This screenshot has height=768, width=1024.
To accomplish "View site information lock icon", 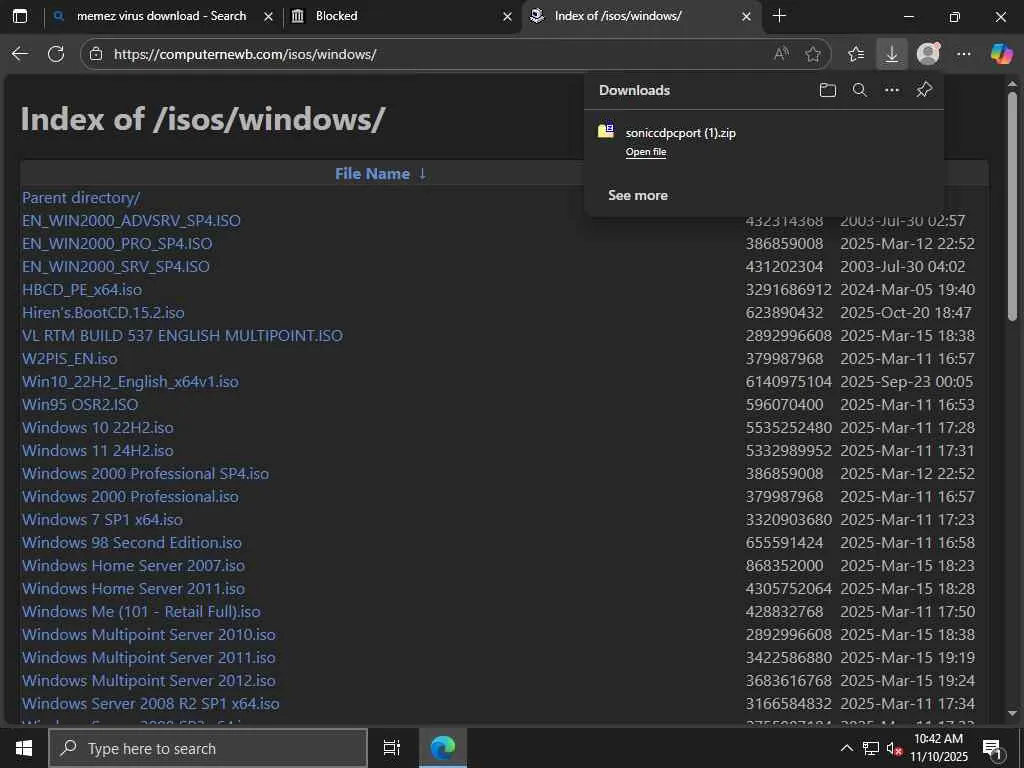I will tap(96, 54).
